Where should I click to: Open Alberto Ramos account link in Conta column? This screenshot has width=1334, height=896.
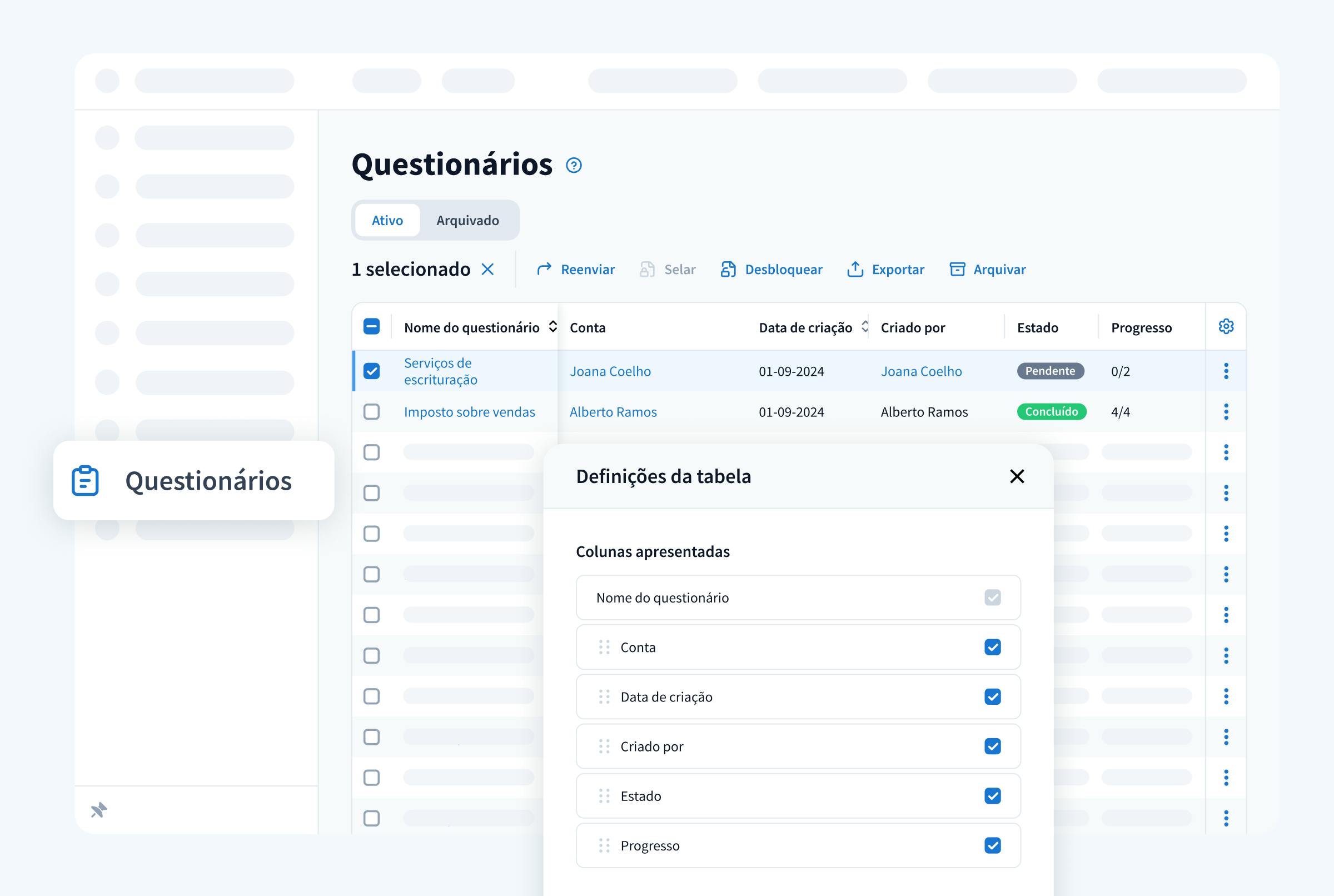(613, 411)
